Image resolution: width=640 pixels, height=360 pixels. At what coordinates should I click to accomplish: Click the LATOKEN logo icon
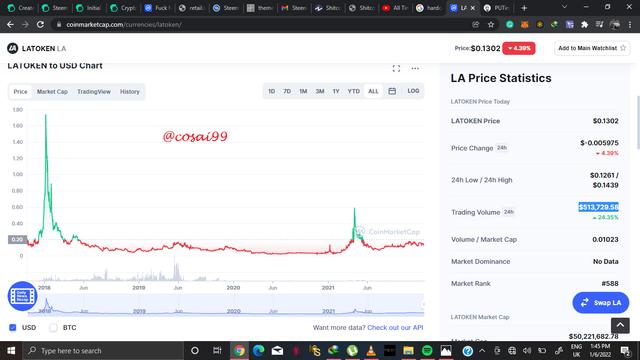[x=13, y=48]
